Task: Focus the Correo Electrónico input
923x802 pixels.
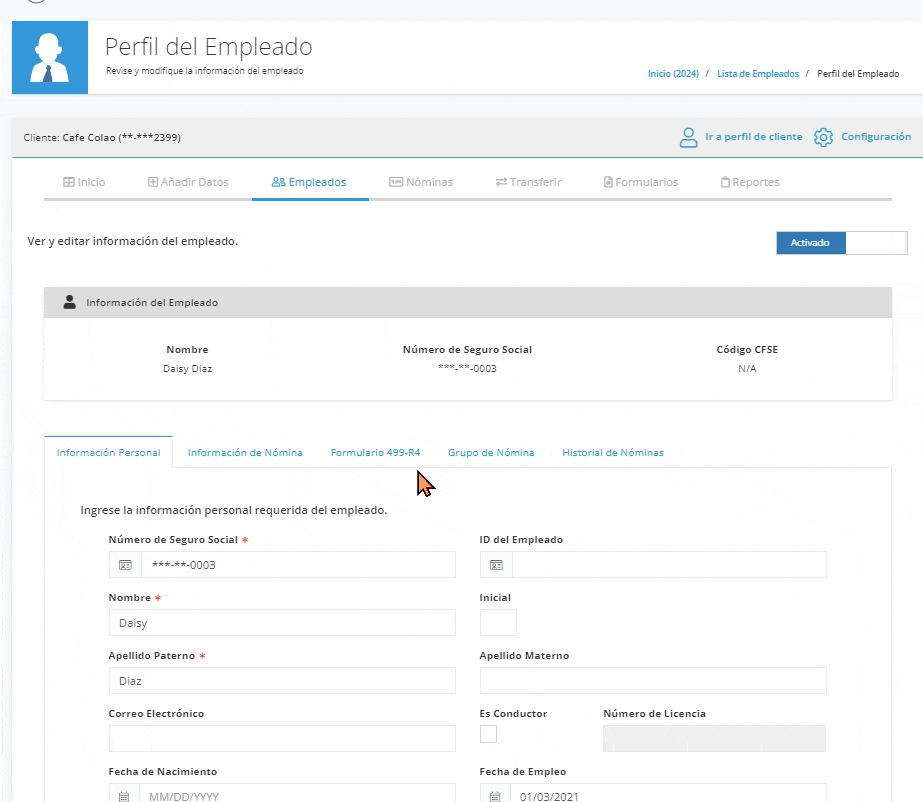Action: pos(282,738)
